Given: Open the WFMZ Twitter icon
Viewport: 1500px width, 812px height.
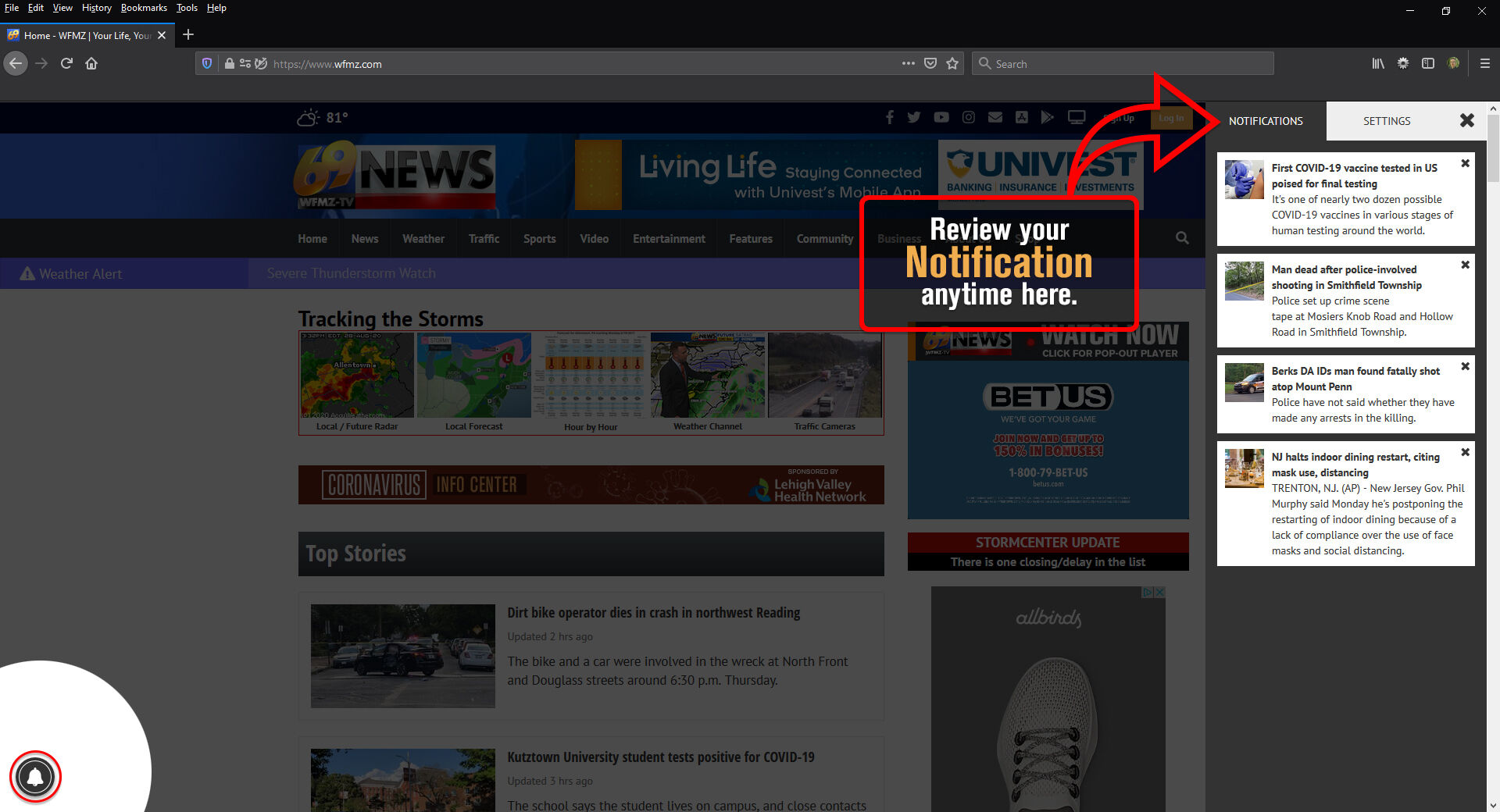Looking at the screenshot, I should point(913,117).
